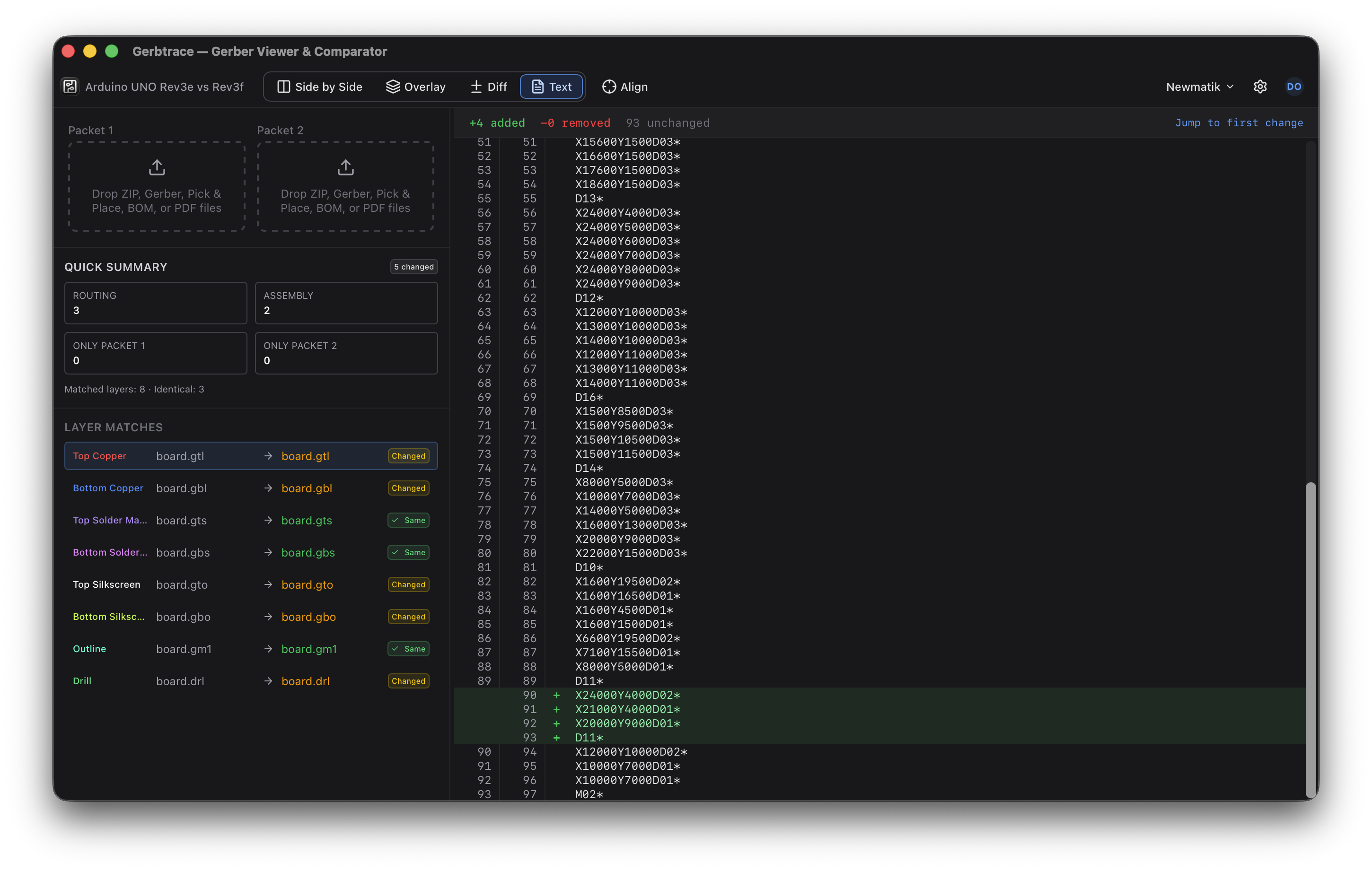1372x871 pixels.
Task: Switch to Overlay view
Action: (x=416, y=87)
